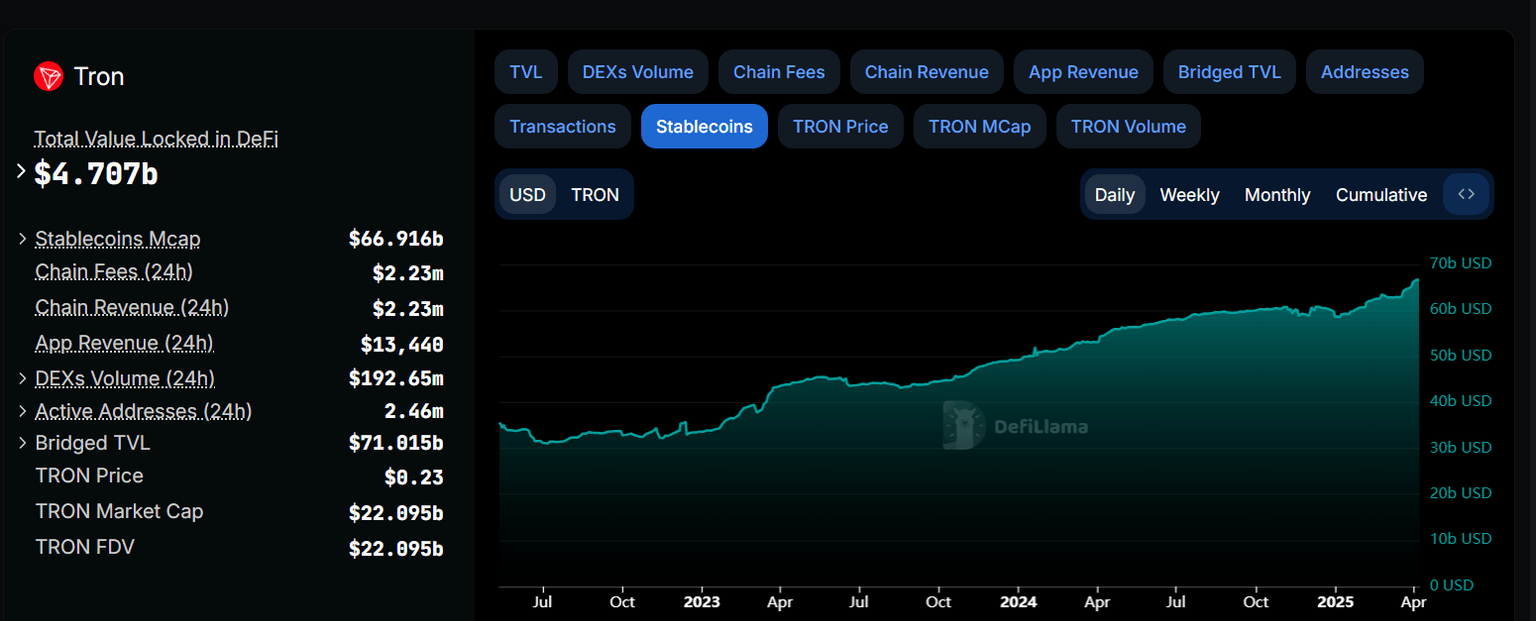Expand Active Addresses (24h) section

(22, 410)
